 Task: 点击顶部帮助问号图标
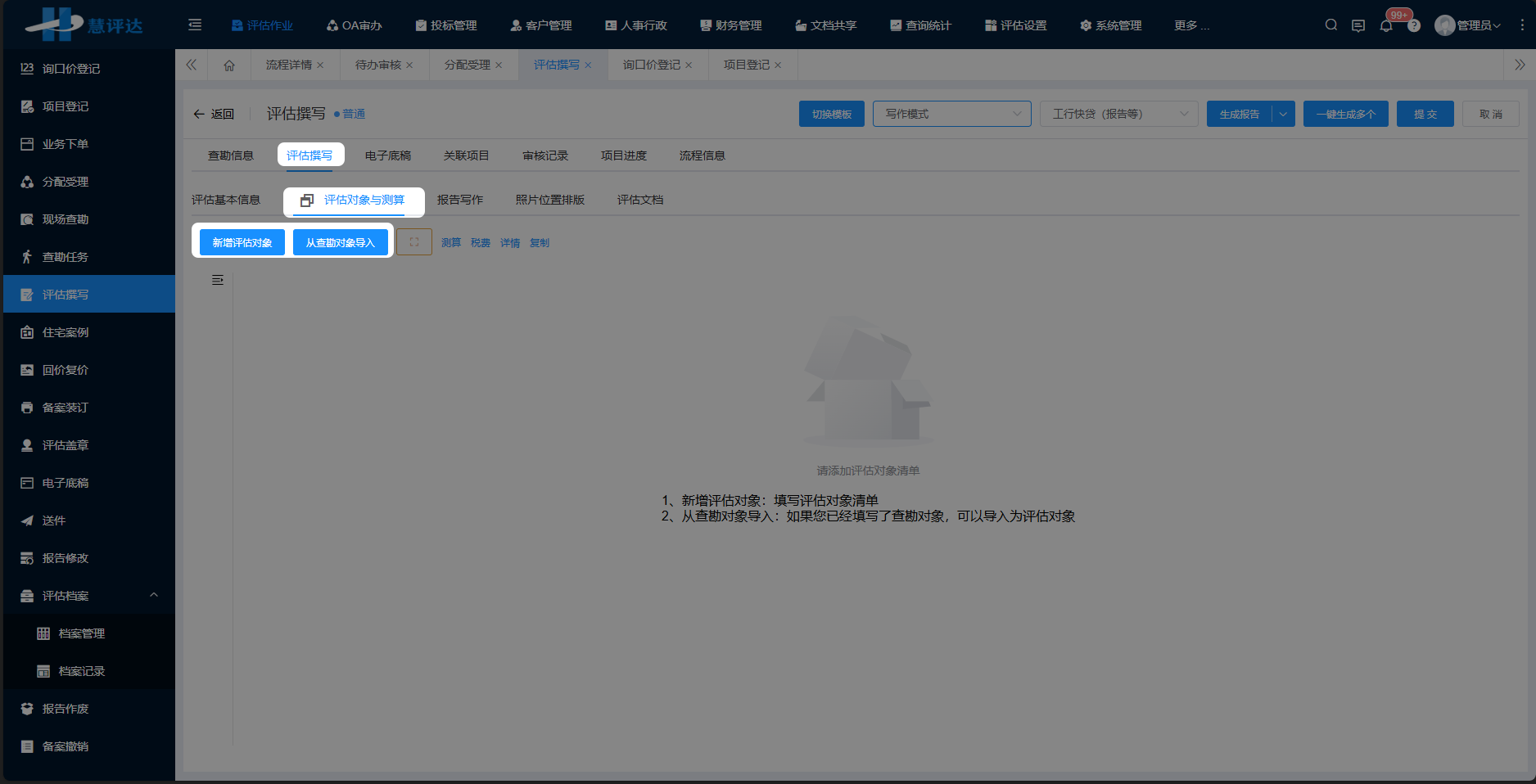click(1414, 25)
